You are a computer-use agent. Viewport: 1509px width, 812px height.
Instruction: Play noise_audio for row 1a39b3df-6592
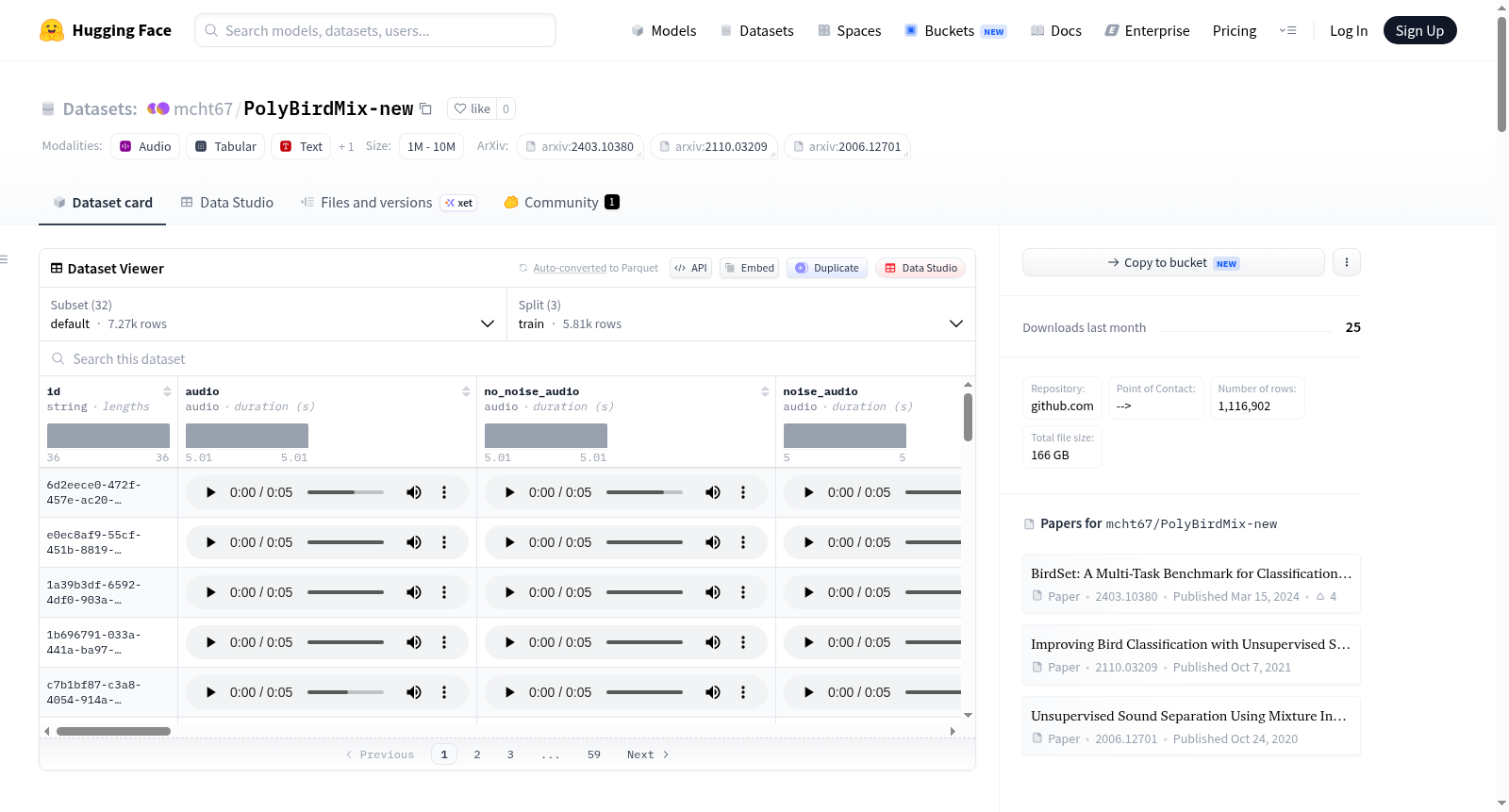point(809,592)
